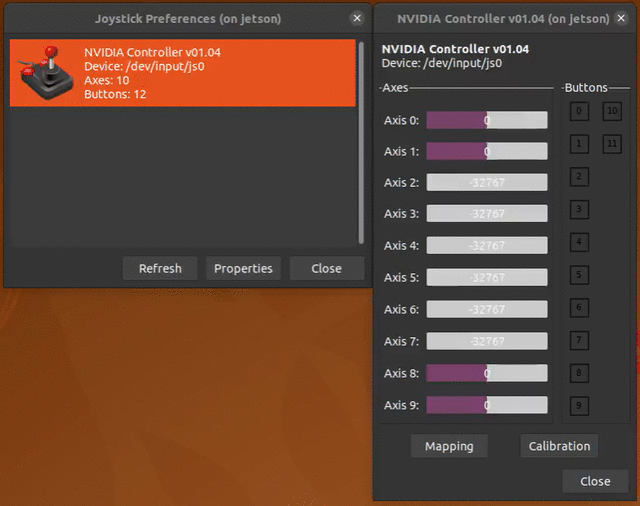This screenshot has width=640, height=506.
Task: Click the Axes section header
Action: coord(395,88)
